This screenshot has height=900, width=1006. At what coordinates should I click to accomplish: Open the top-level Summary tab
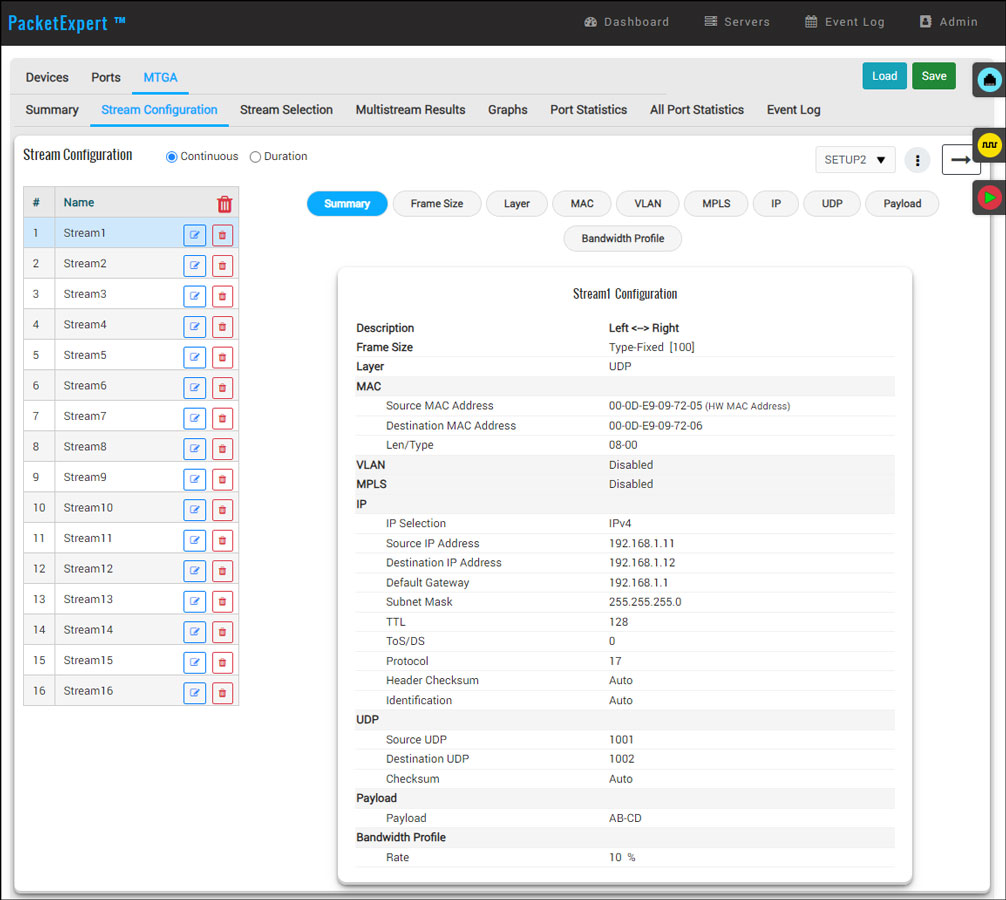52,110
